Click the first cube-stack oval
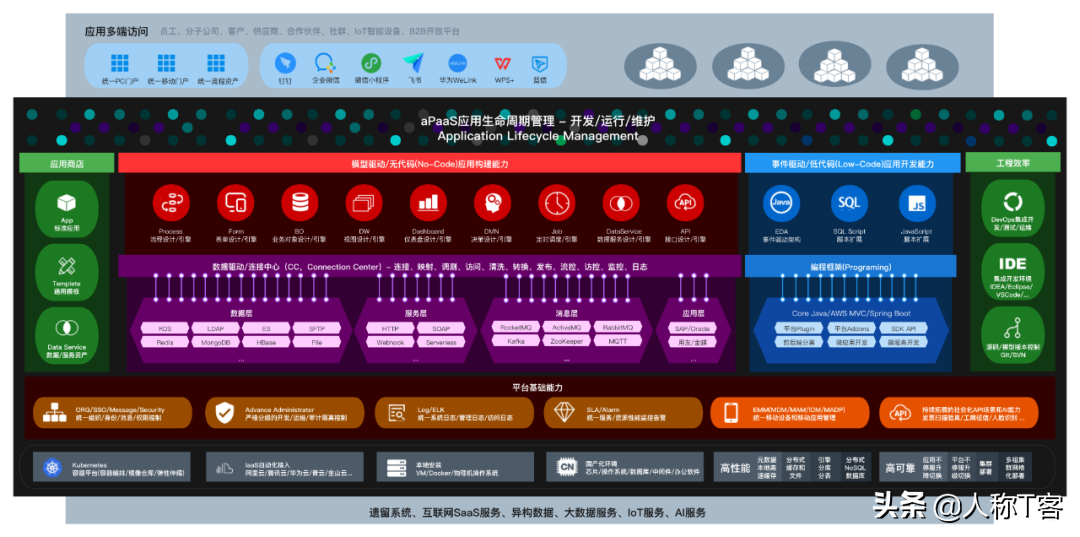Screen dimensions: 1080x537 (660, 67)
